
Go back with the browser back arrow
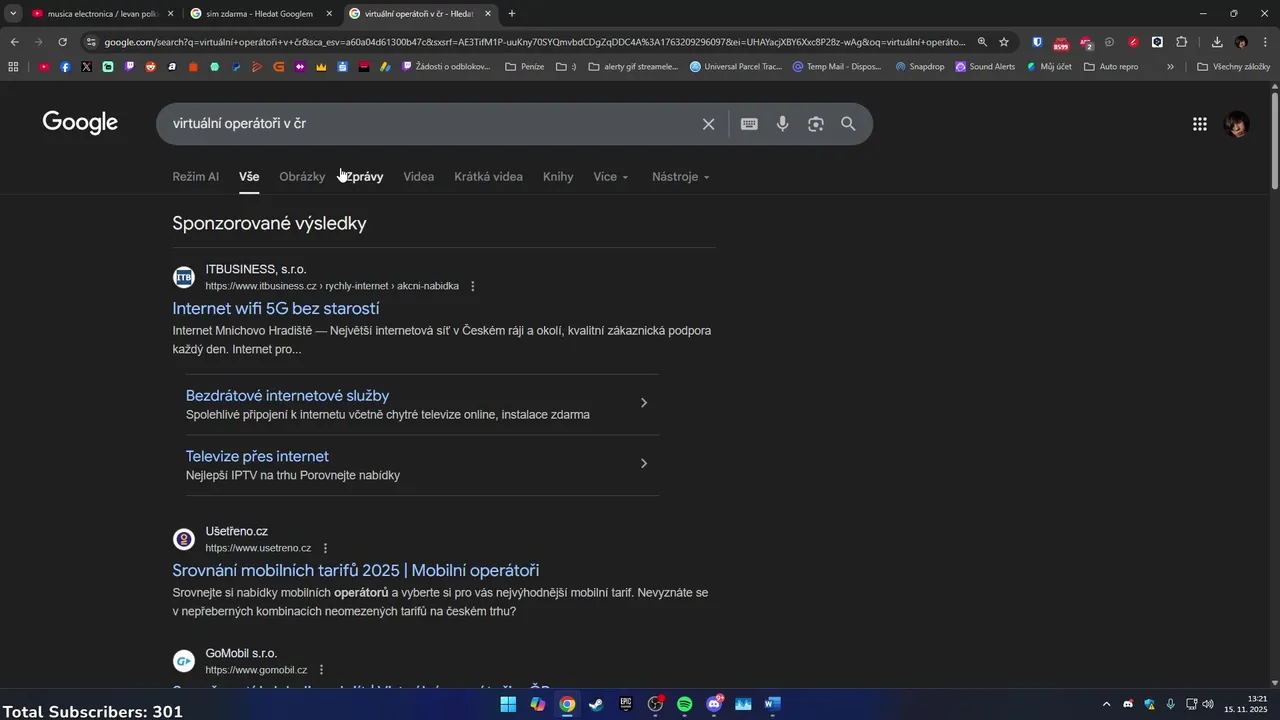[x=14, y=42]
